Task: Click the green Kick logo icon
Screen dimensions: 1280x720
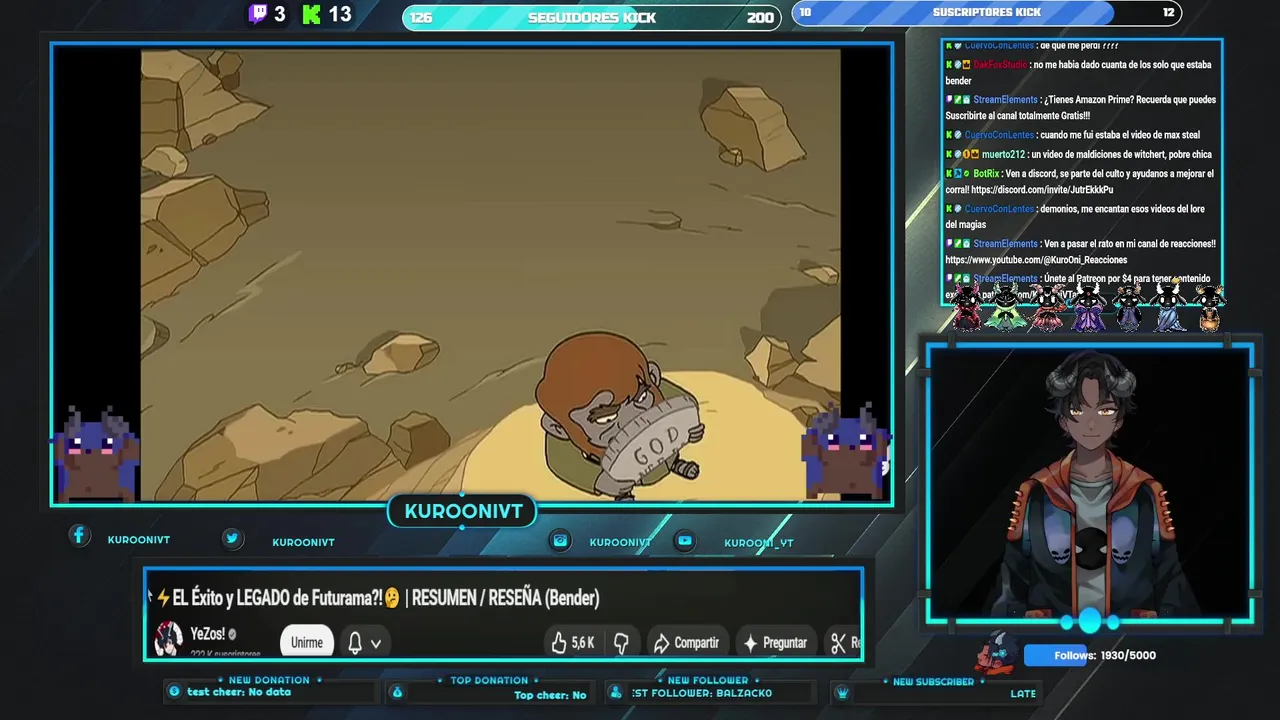Action: [x=312, y=14]
